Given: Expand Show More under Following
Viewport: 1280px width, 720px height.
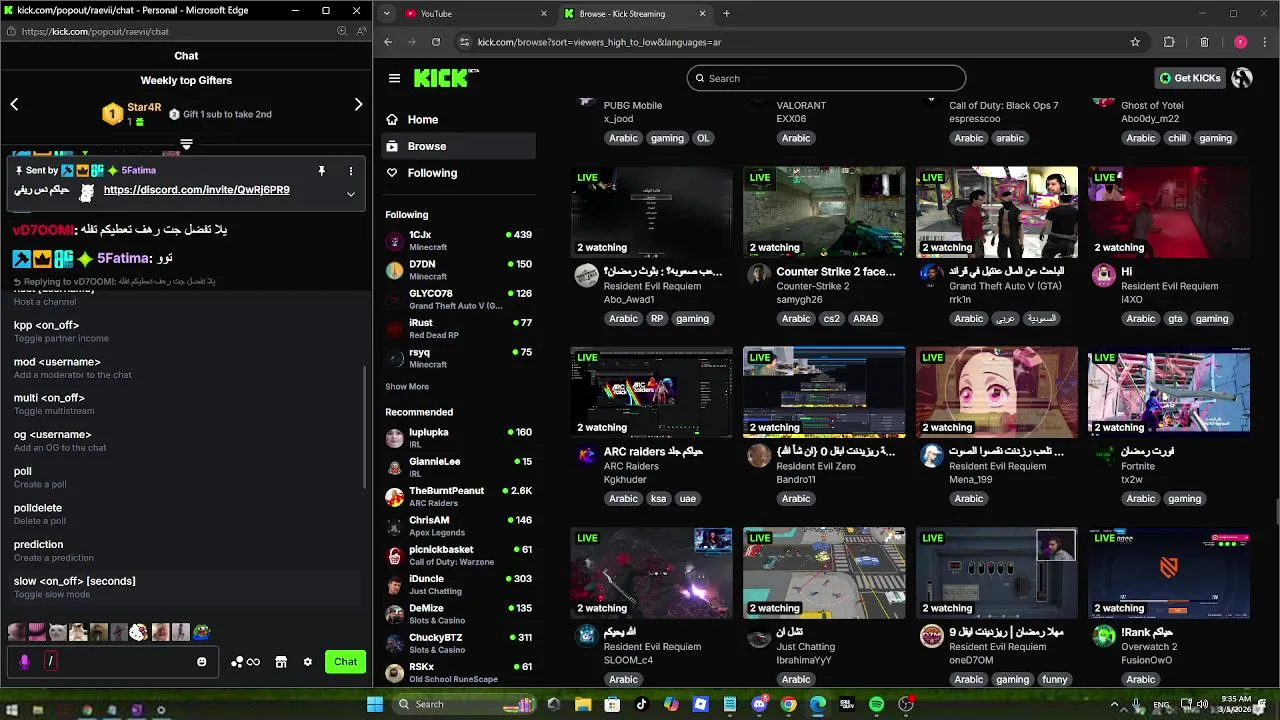Looking at the screenshot, I should (x=407, y=386).
